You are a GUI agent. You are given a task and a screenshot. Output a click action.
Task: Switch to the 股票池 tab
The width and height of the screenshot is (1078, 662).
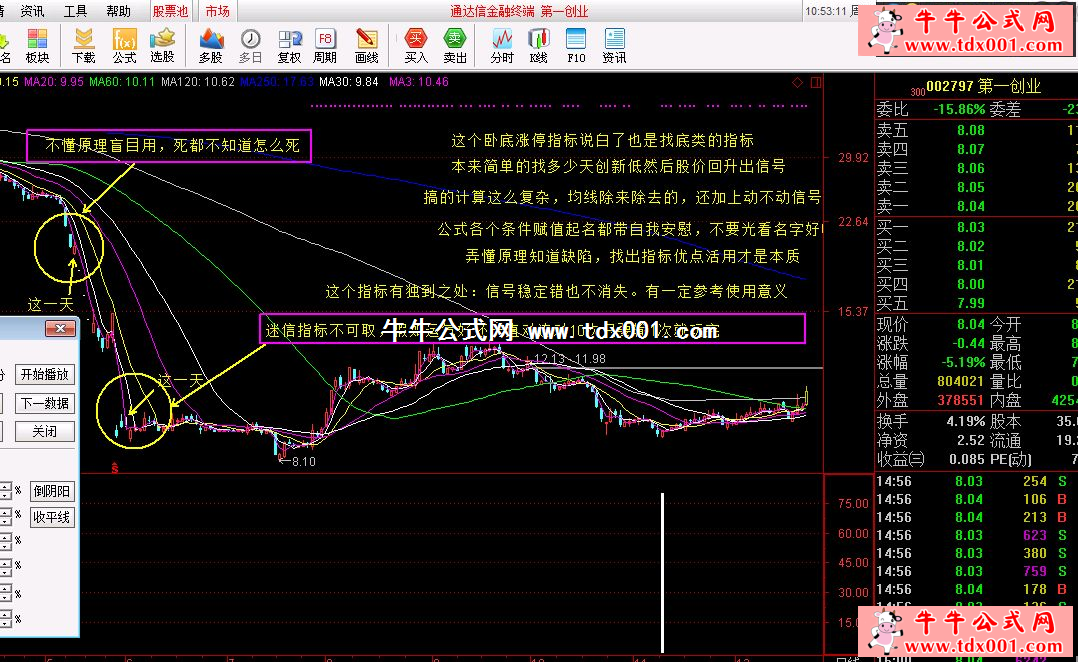170,11
